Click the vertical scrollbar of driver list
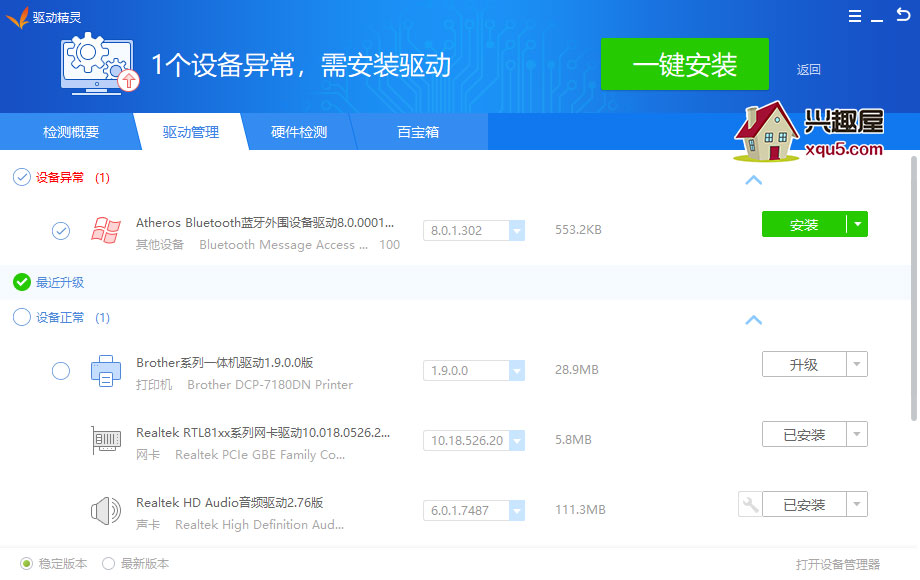 [914, 289]
